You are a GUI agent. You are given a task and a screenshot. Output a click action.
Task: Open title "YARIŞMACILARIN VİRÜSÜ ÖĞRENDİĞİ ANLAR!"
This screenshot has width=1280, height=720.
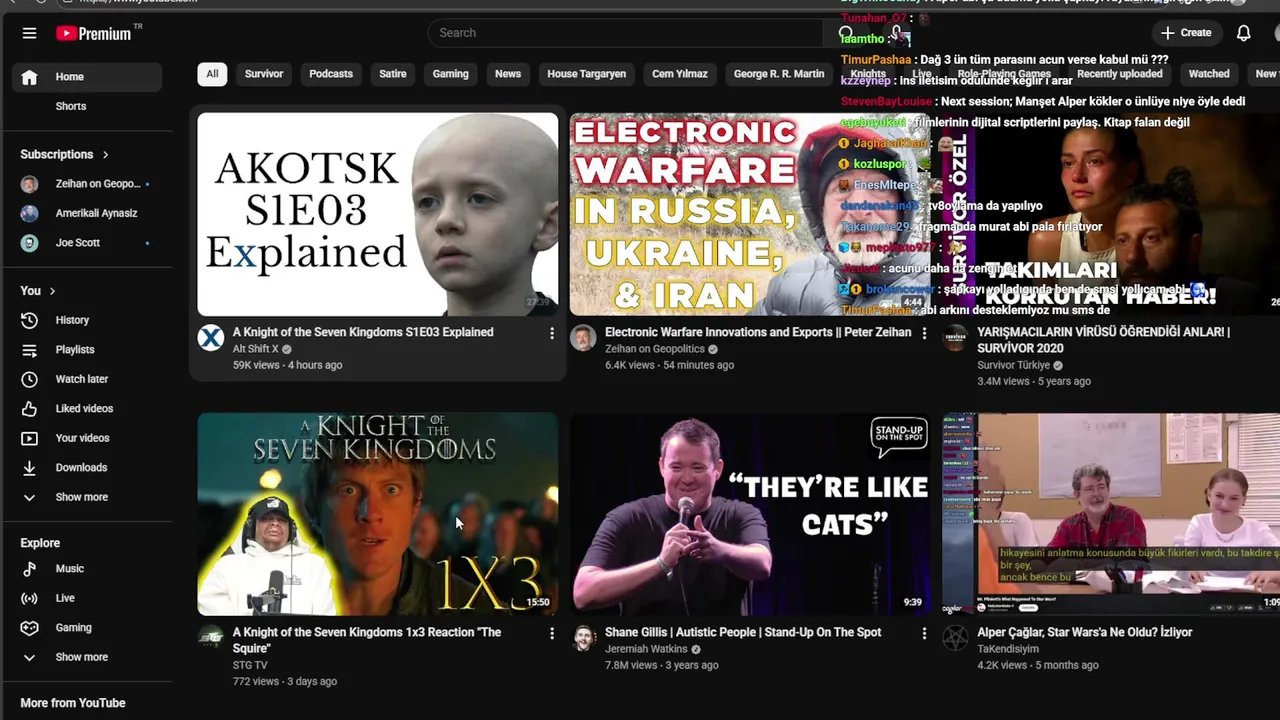click(x=1103, y=340)
